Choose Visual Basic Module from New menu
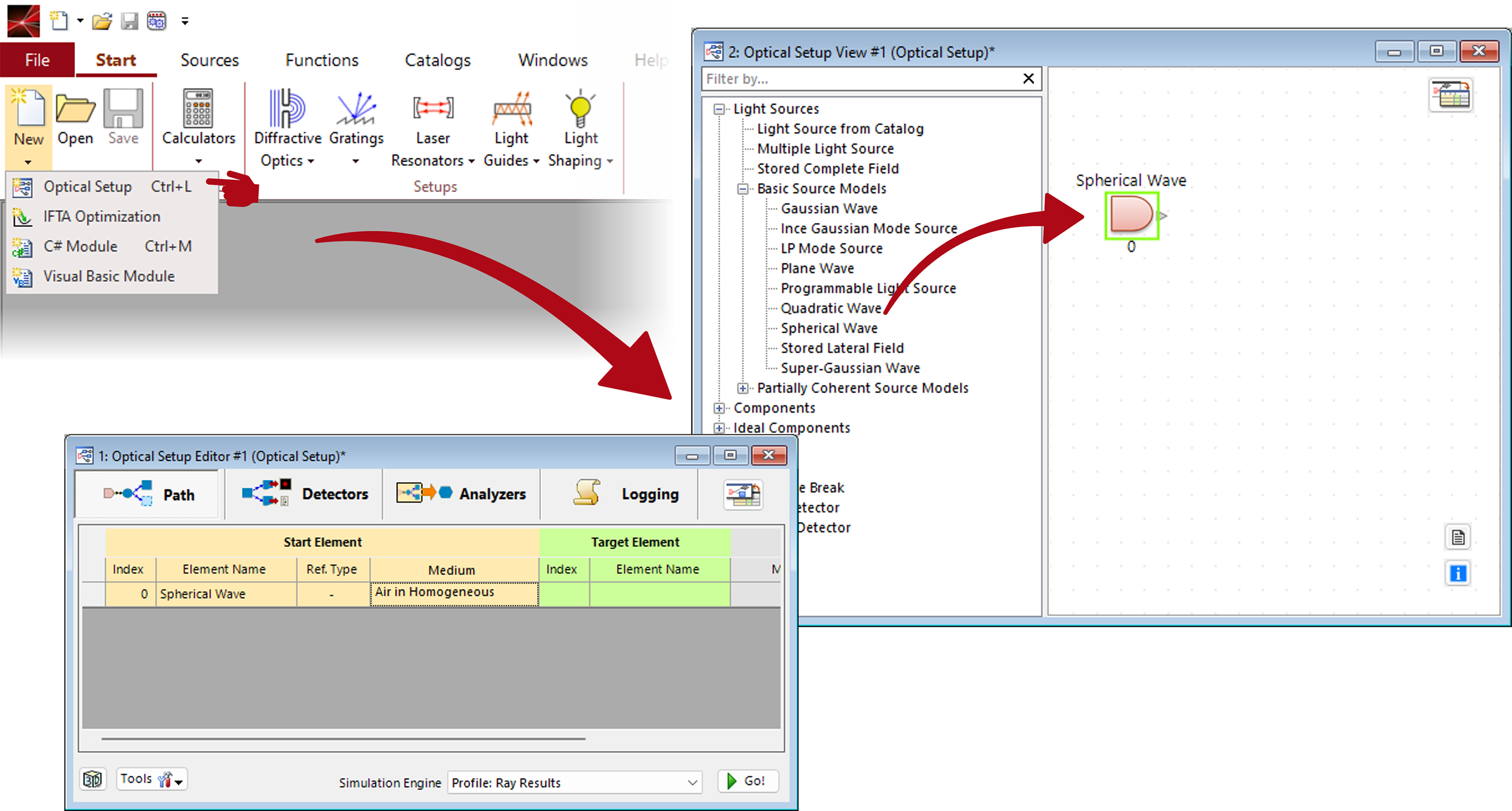 pos(112,277)
